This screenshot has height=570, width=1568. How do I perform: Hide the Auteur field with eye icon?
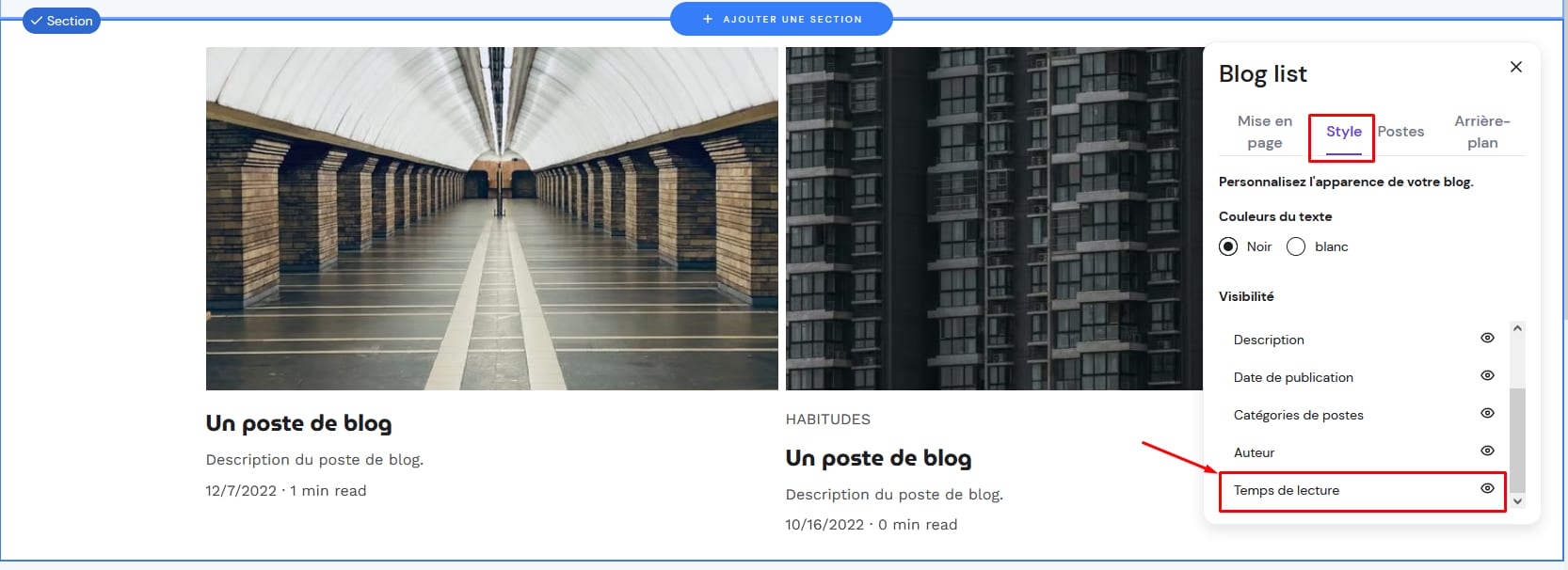tap(1487, 451)
